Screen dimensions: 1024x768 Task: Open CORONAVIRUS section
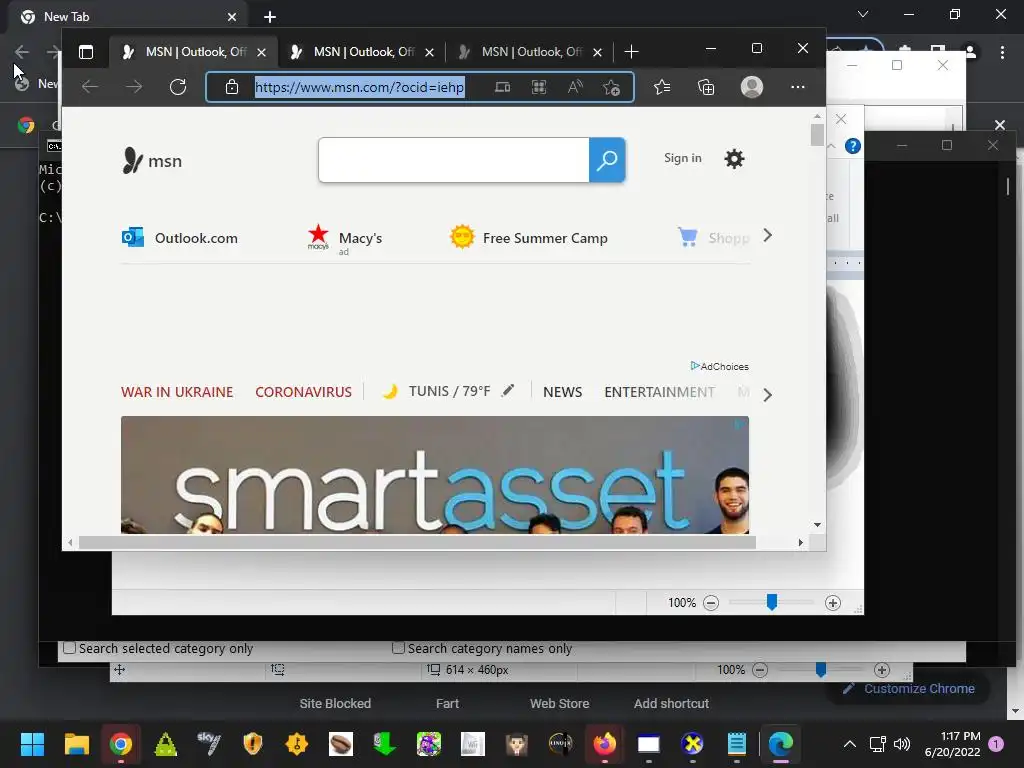[303, 392]
